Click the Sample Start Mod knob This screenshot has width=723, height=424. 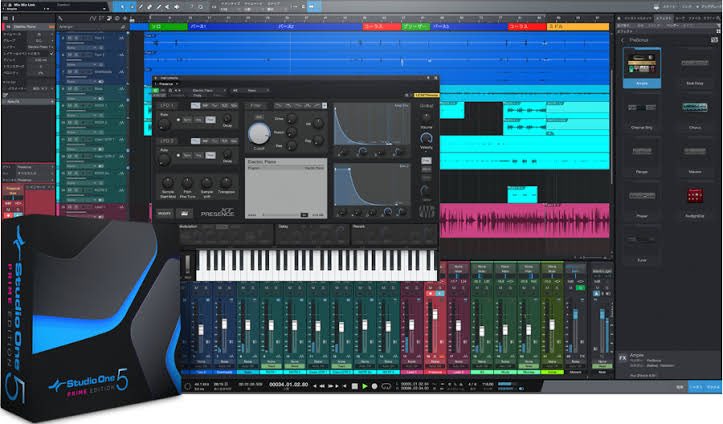168,183
